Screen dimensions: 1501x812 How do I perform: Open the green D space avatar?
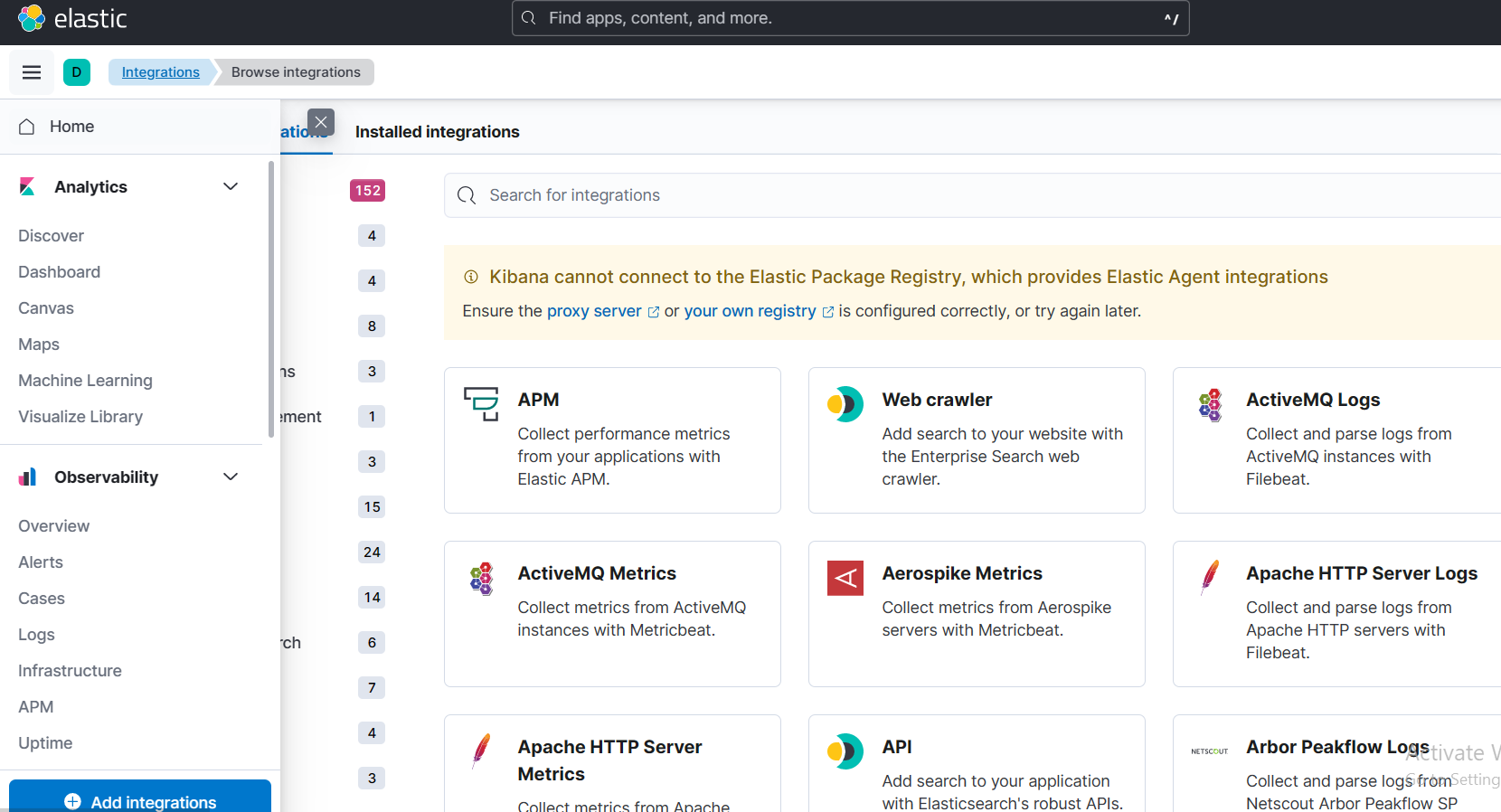click(77, 72)
